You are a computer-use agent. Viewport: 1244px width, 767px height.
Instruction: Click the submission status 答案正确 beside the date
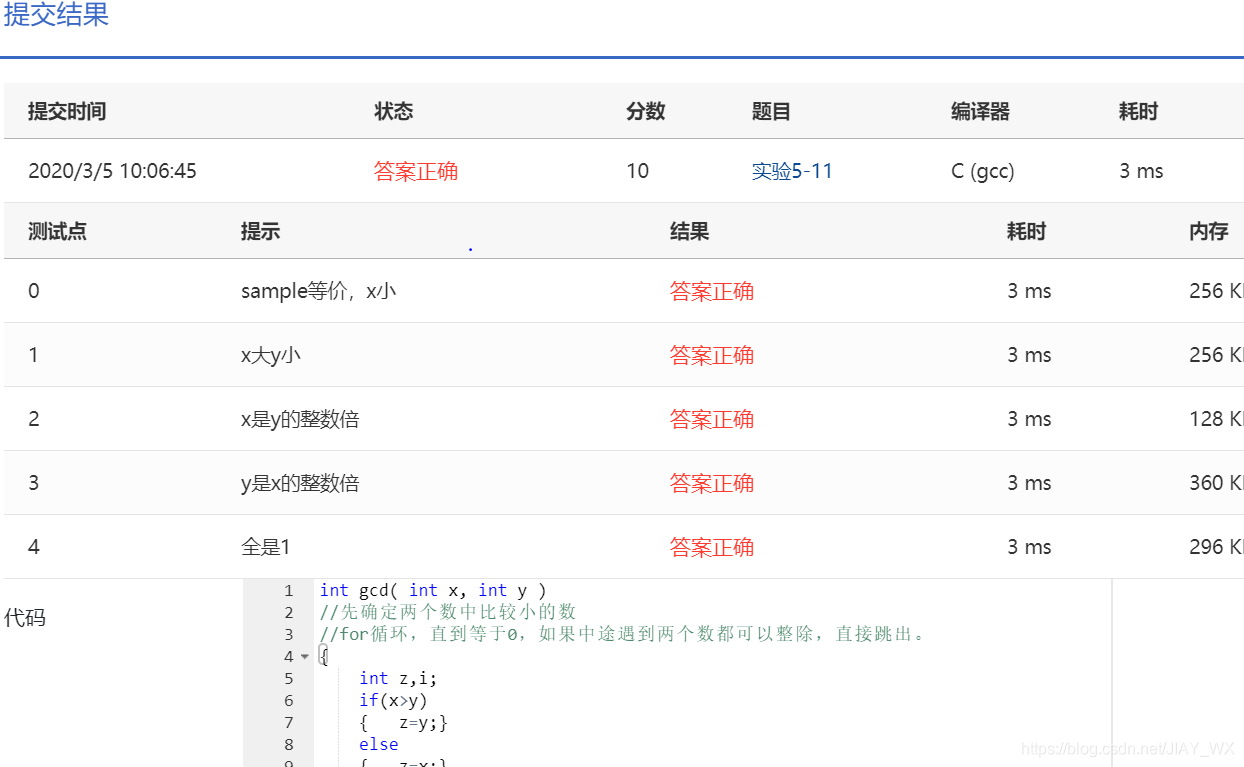[416, 171]
